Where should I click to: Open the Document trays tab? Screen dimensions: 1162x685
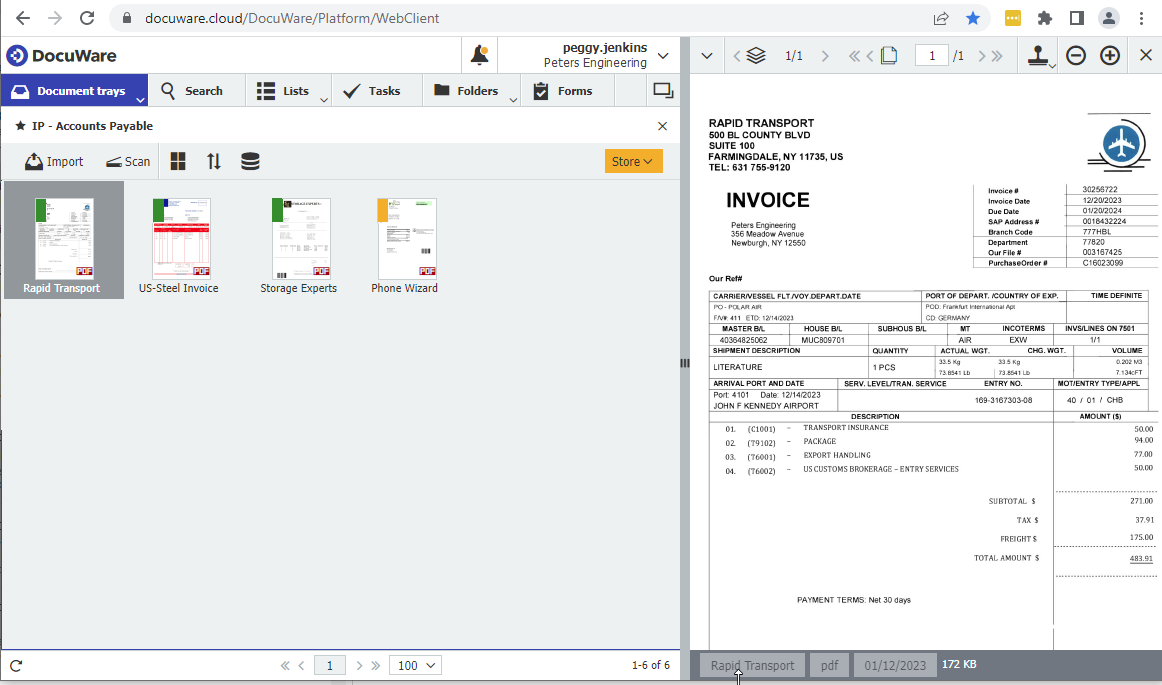(x=74, y=90)
